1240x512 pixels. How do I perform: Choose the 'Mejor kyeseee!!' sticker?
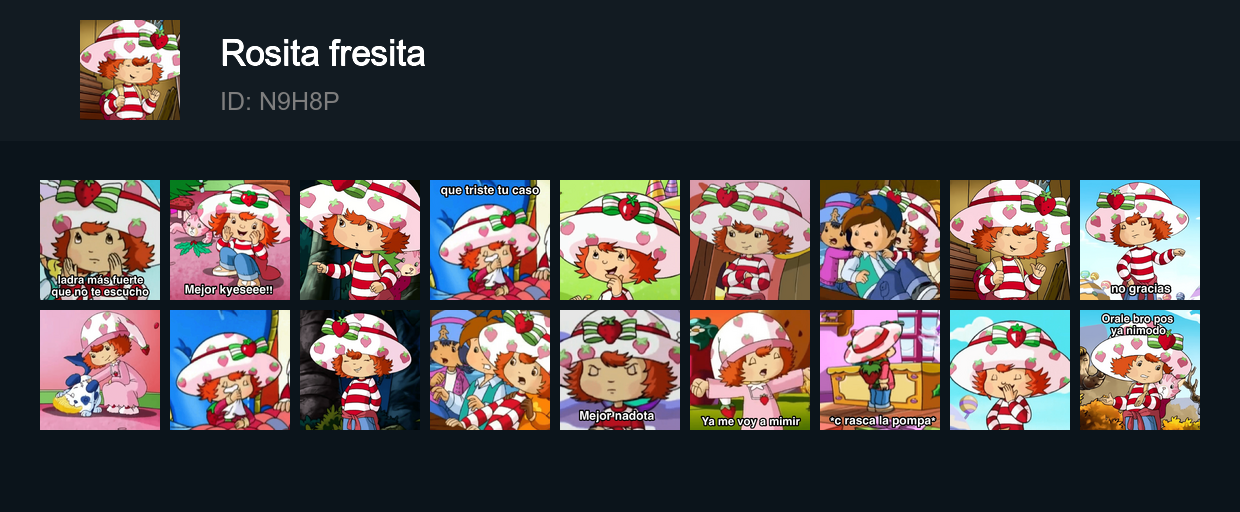coord(230,240)
